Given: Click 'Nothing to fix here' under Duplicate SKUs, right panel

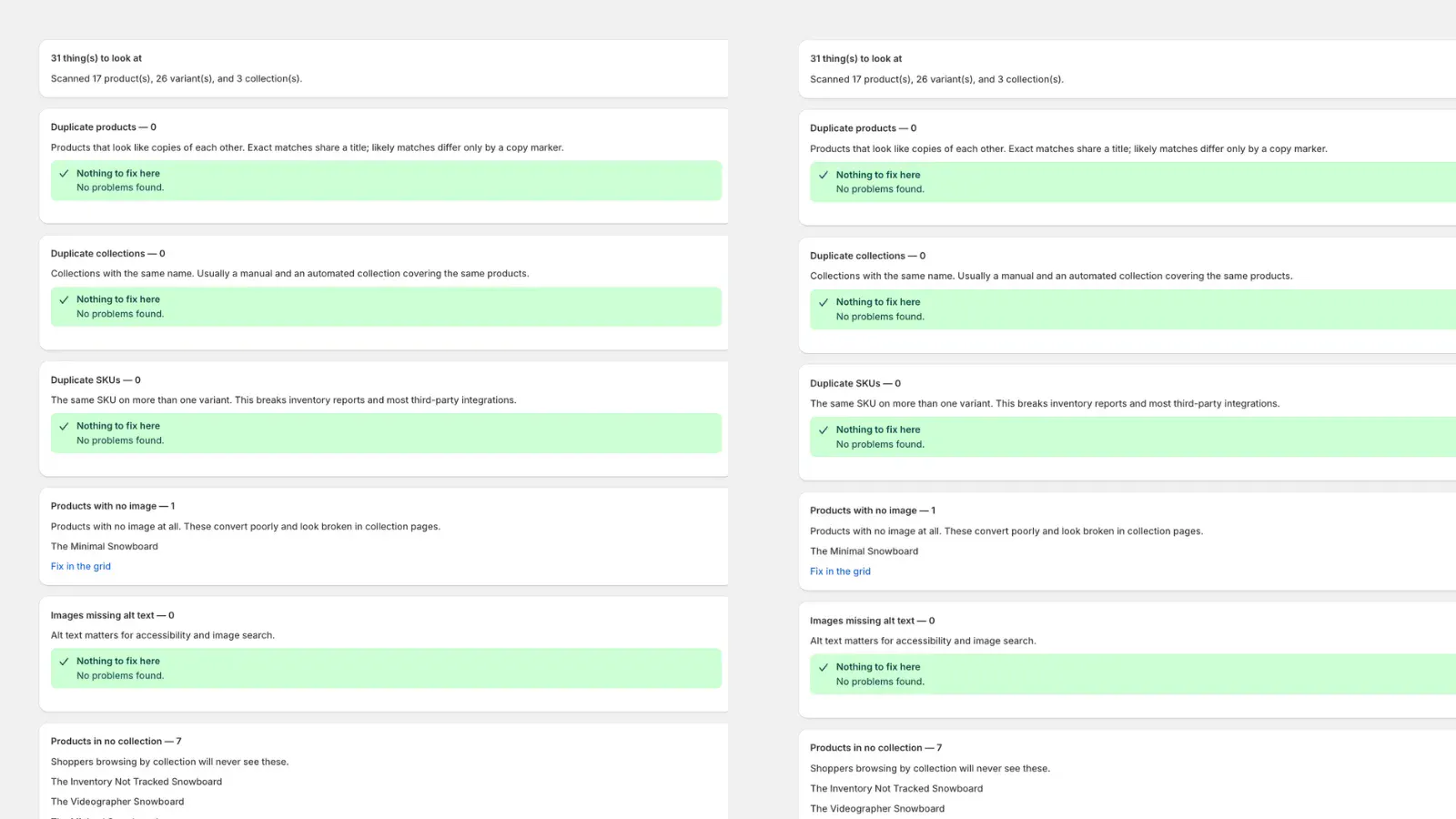Looking at the screenshot, I should [x=878, y=430].
